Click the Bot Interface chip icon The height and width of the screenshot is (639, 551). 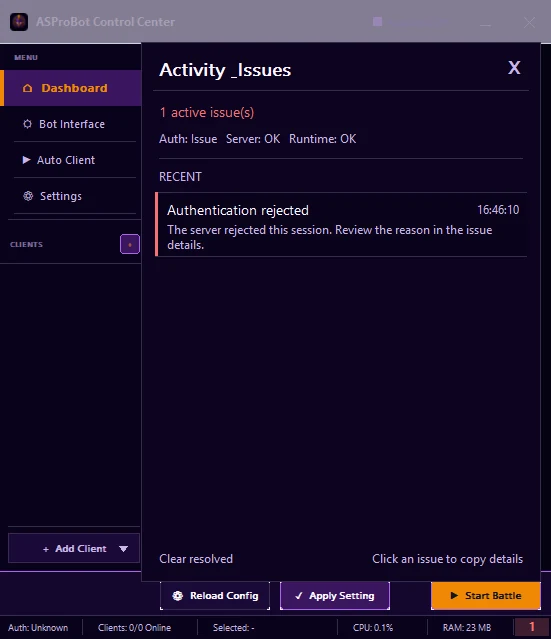(x=27, y=124)
